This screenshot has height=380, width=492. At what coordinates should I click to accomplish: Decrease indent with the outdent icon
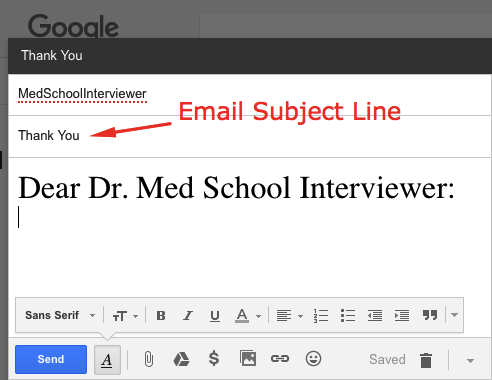[375, 315]
